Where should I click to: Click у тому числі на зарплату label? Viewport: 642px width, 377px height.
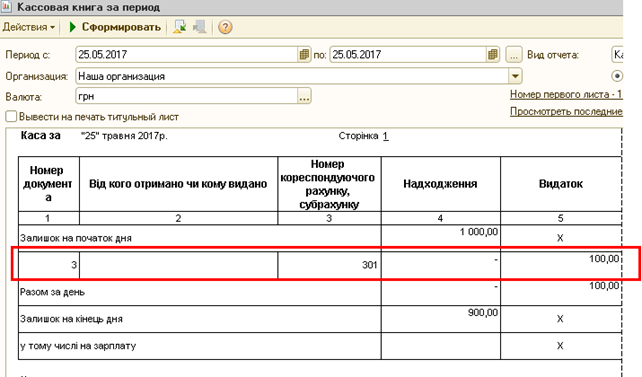(78, 346)
